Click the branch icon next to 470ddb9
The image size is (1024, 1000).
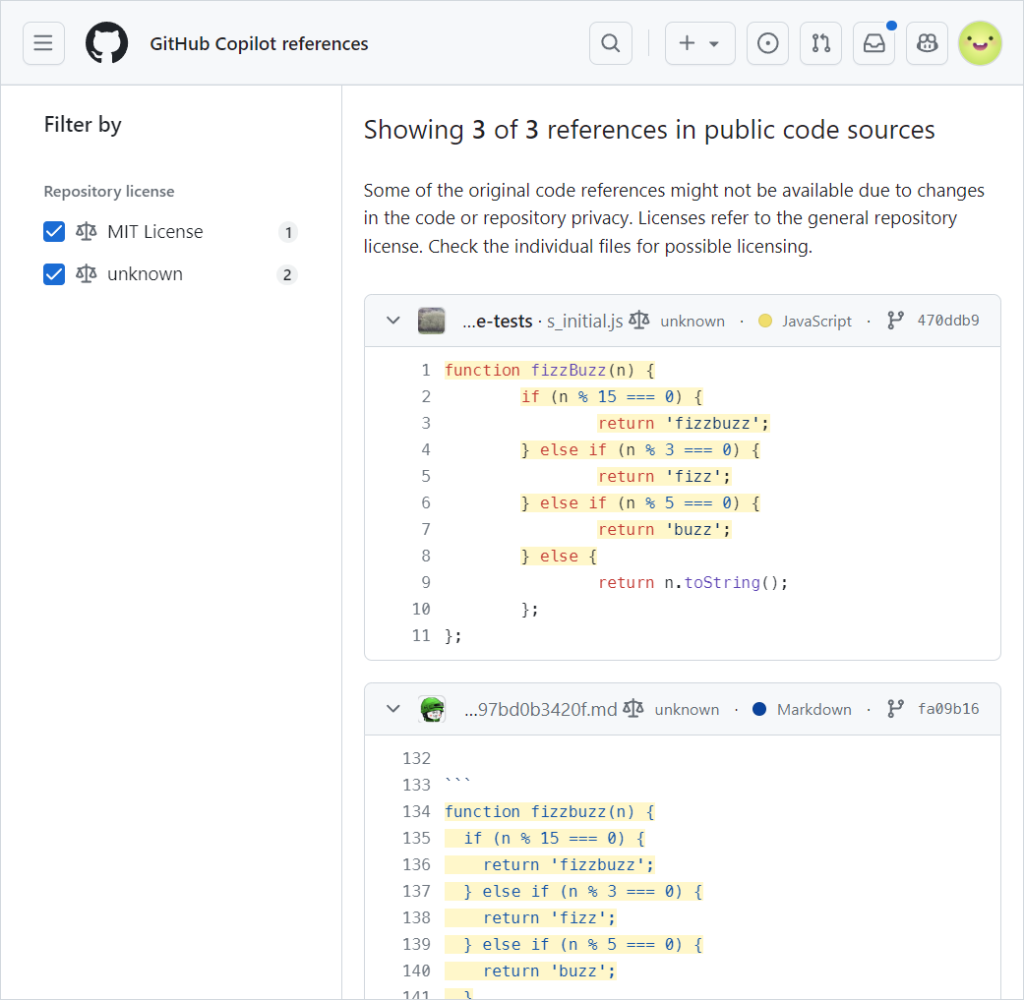[x=895, y=320]
